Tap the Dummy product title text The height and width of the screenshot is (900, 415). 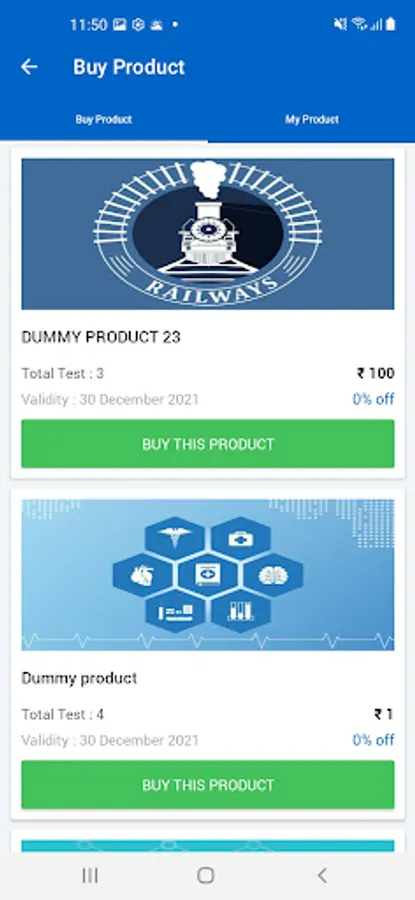[x=79, y=678]
